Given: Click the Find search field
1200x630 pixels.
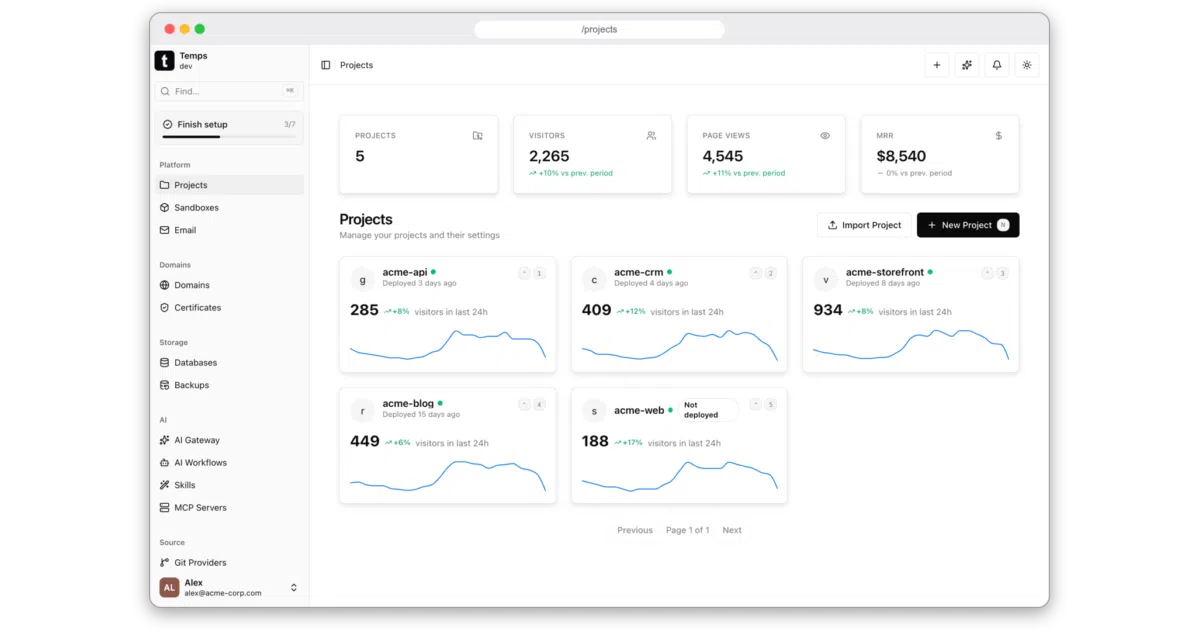Looking at the screenshot, I should (230, 91).
